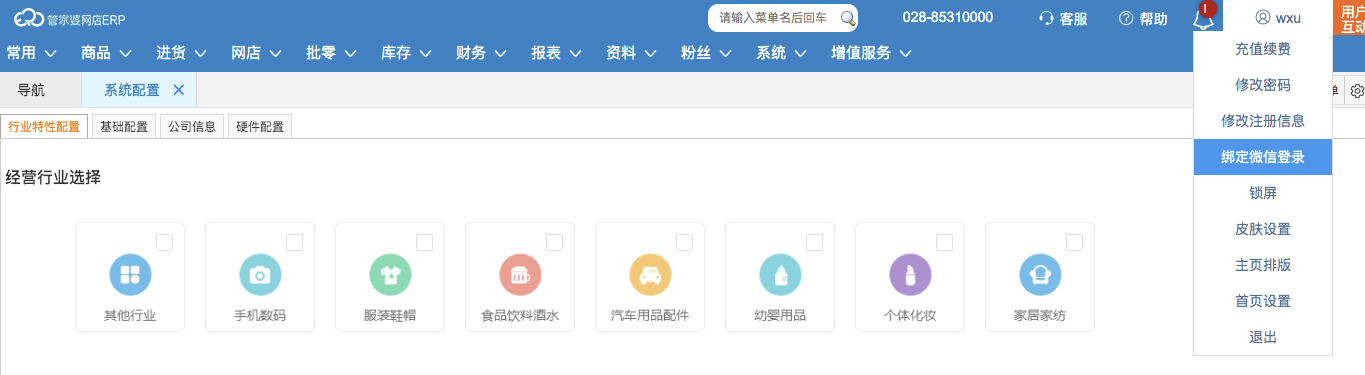This screenshot has height=375, width=1365.
Task: Expand the 报表 menu
Action: pyautogui.click(x=556, y=53)
